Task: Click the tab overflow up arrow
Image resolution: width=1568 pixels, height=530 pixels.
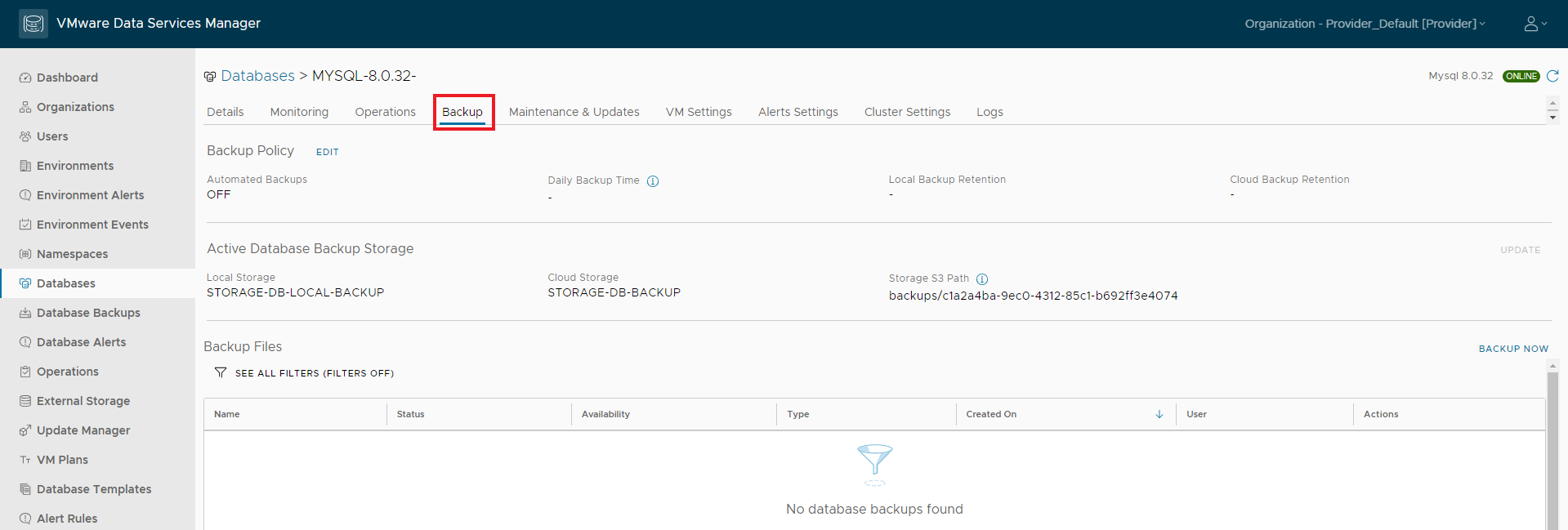Action: pyautogui.click(x=1553, y=104)
